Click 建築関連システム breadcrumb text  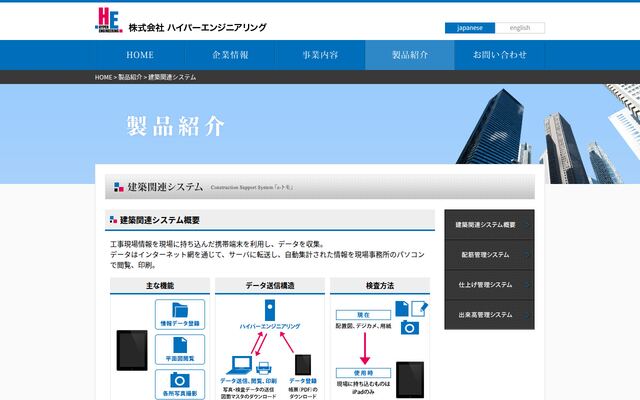(x=172, y=77)
